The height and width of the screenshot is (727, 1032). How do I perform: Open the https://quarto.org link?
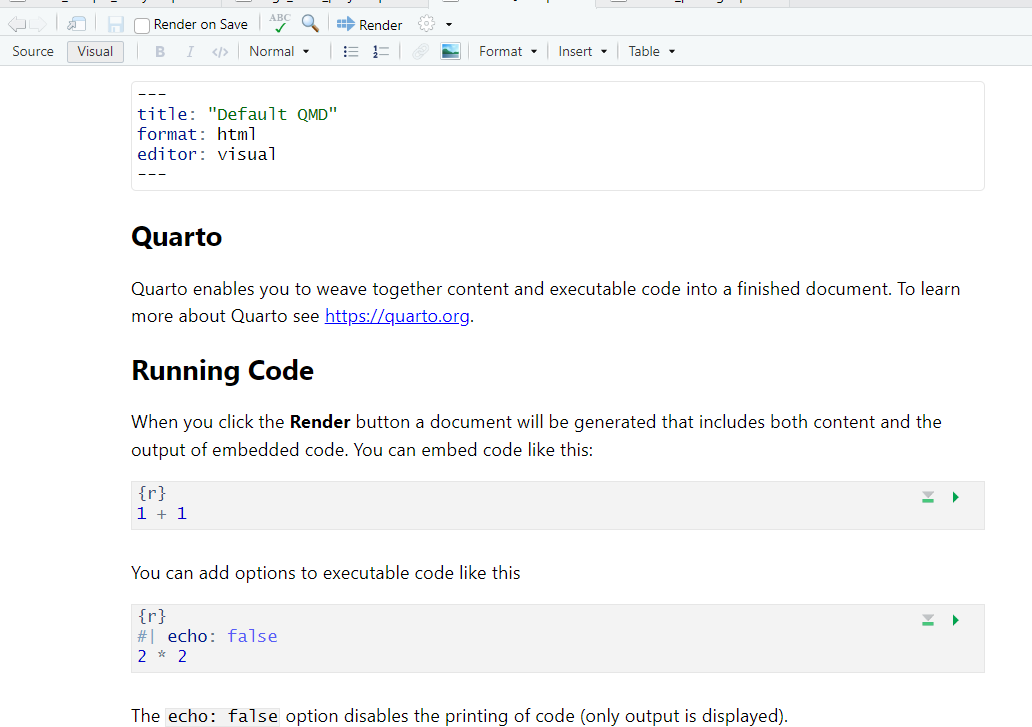(x=397, y=316)
